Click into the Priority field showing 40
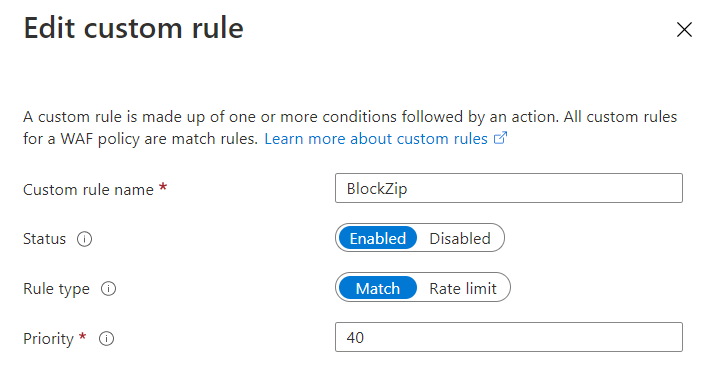Image resolution: width=703 pixels, height=372 pixels. point(509,337)
